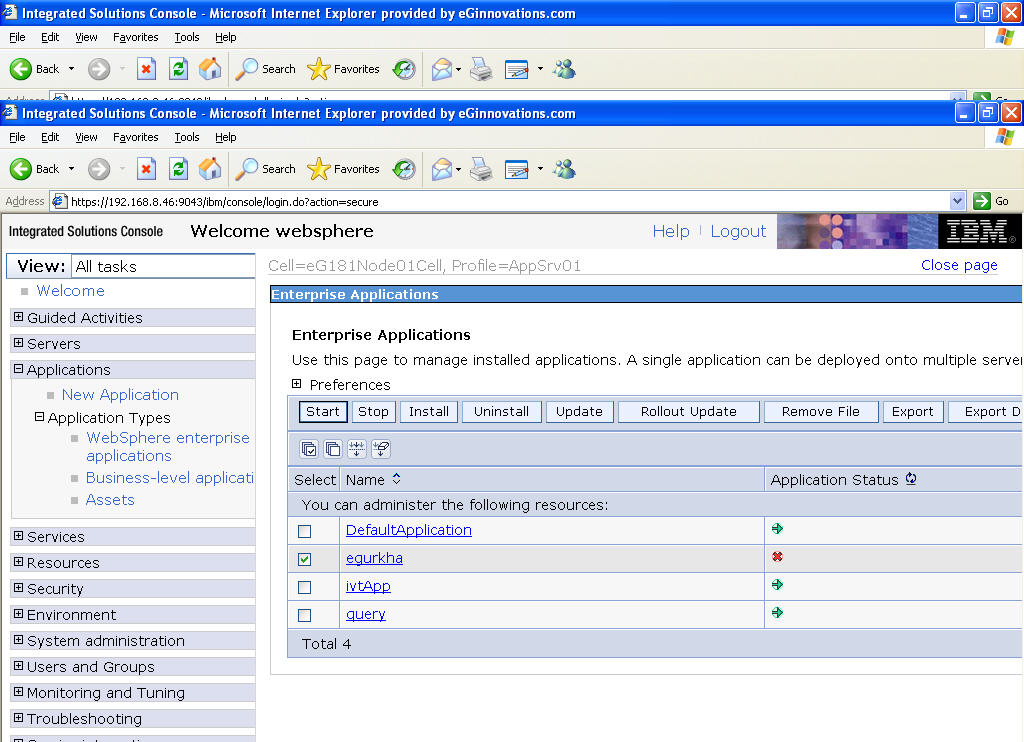Expand the Resources section
Image resolution: width=1024 pixels, height=742 pixels.
(x=18, y=562)
